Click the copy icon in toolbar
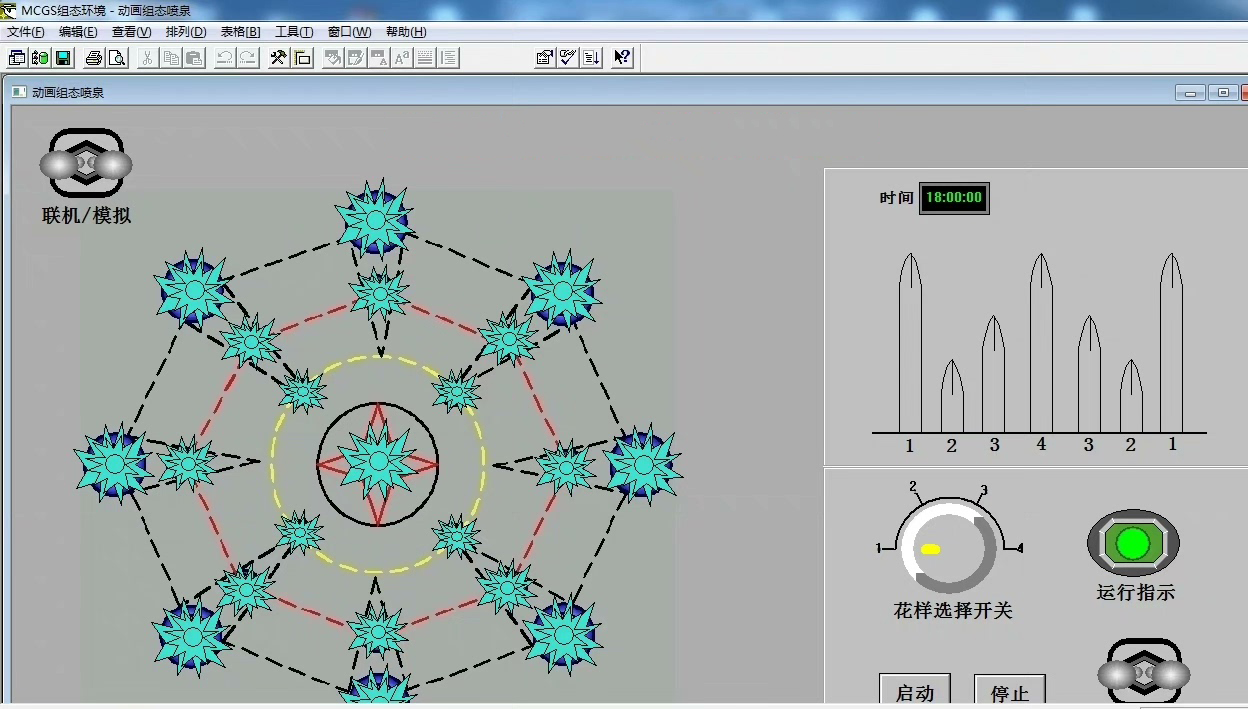This screenshot has height=709, width=1248. (171, 57)
